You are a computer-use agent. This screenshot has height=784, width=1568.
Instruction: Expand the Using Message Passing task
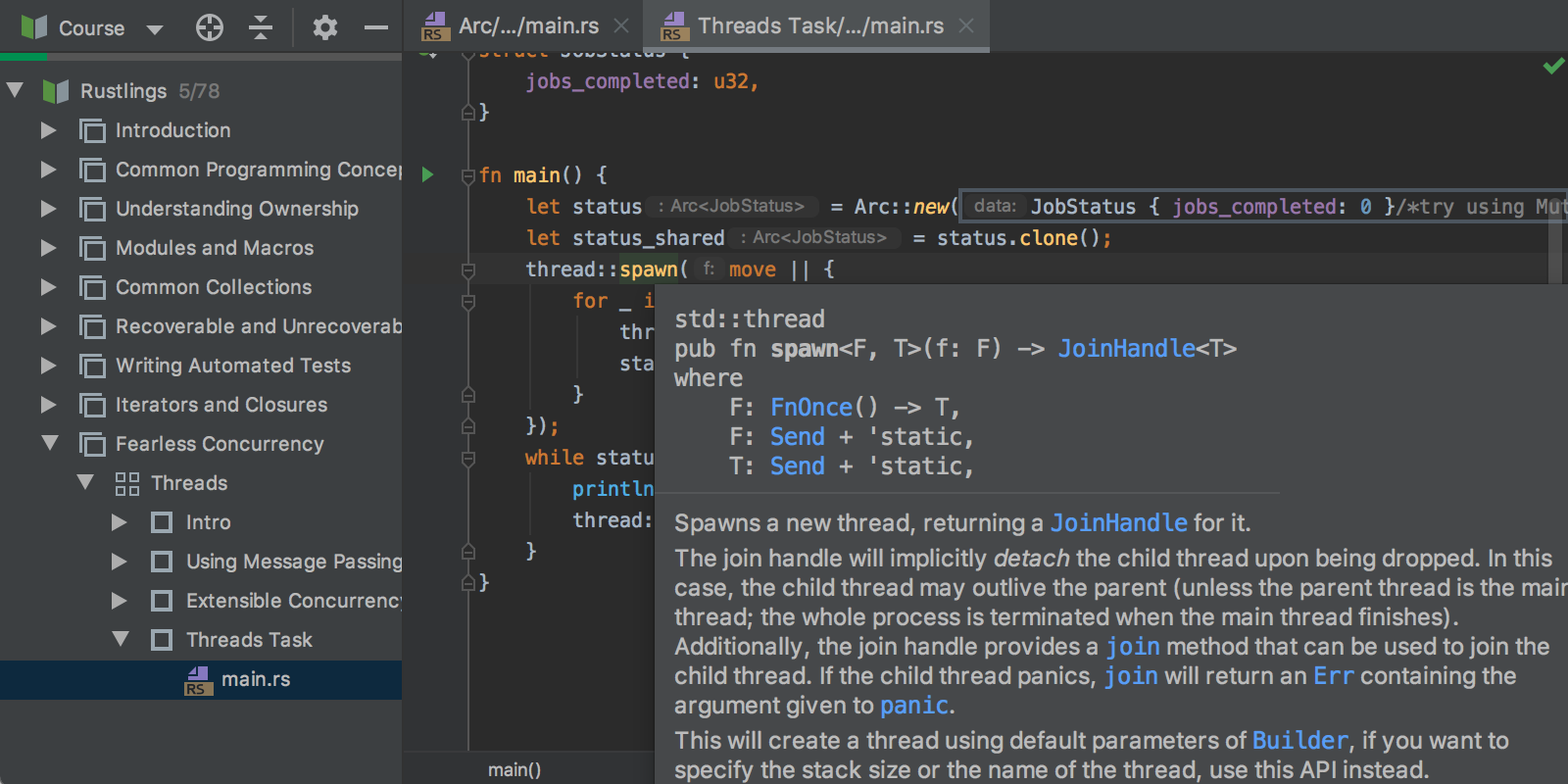coord(119,562)
